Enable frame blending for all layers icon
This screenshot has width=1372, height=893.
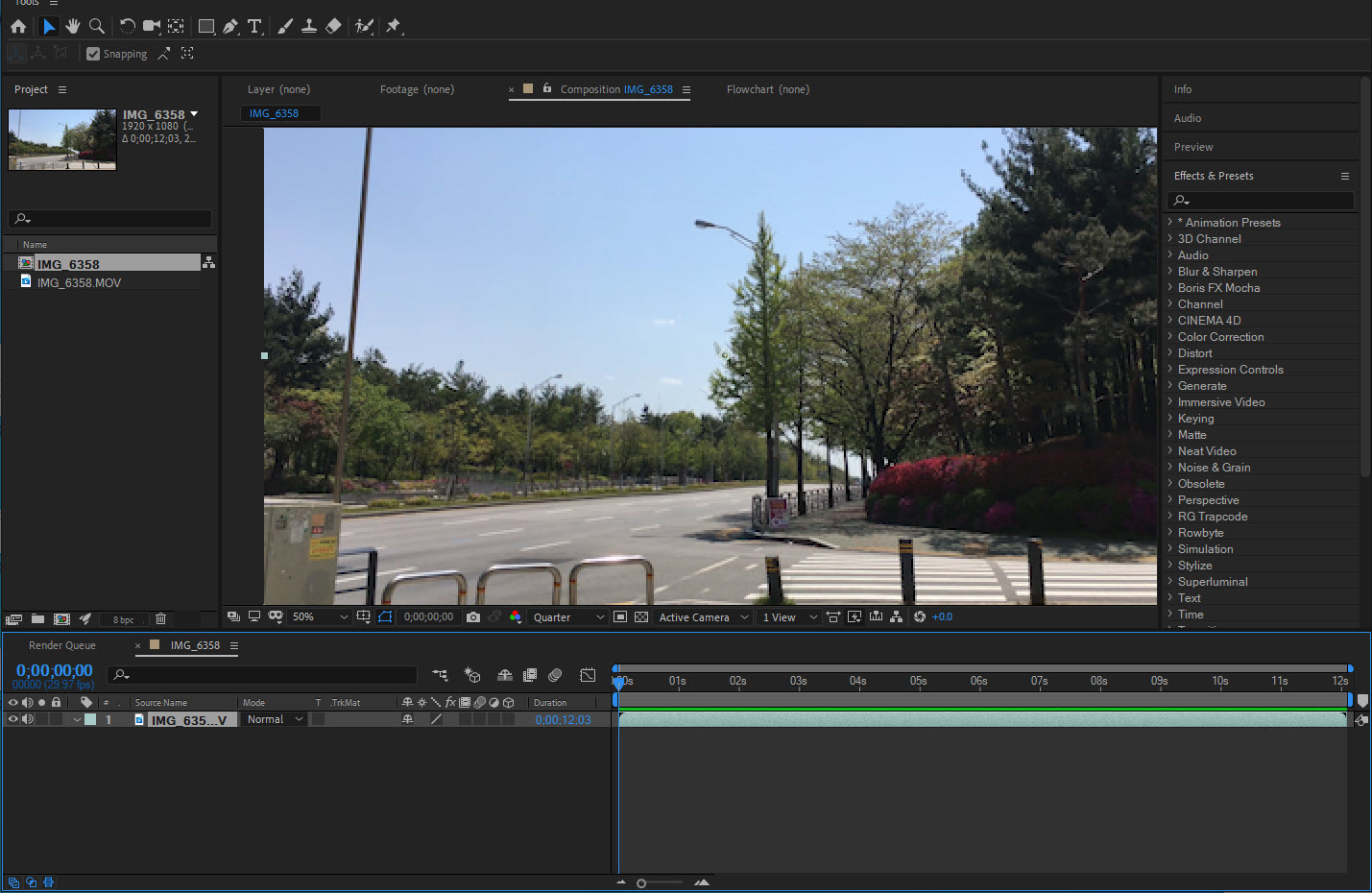(x=530, y=675)
